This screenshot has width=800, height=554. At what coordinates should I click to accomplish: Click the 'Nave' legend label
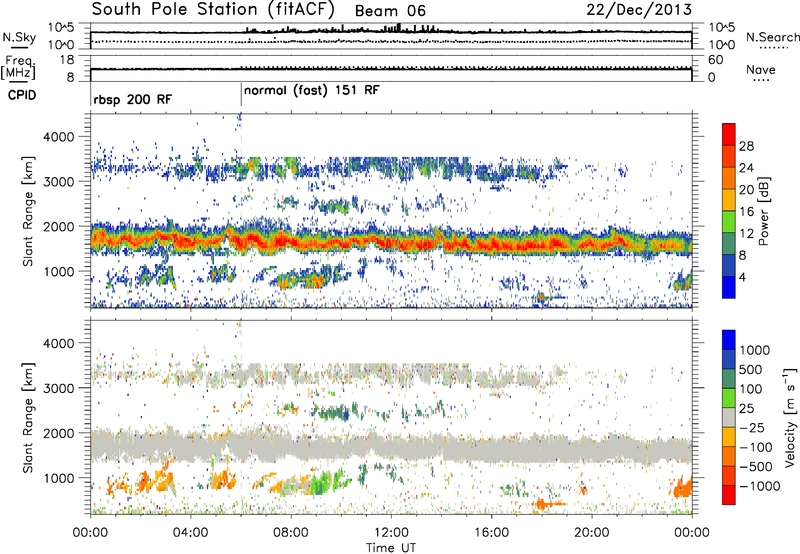click(x=760, y=70)
